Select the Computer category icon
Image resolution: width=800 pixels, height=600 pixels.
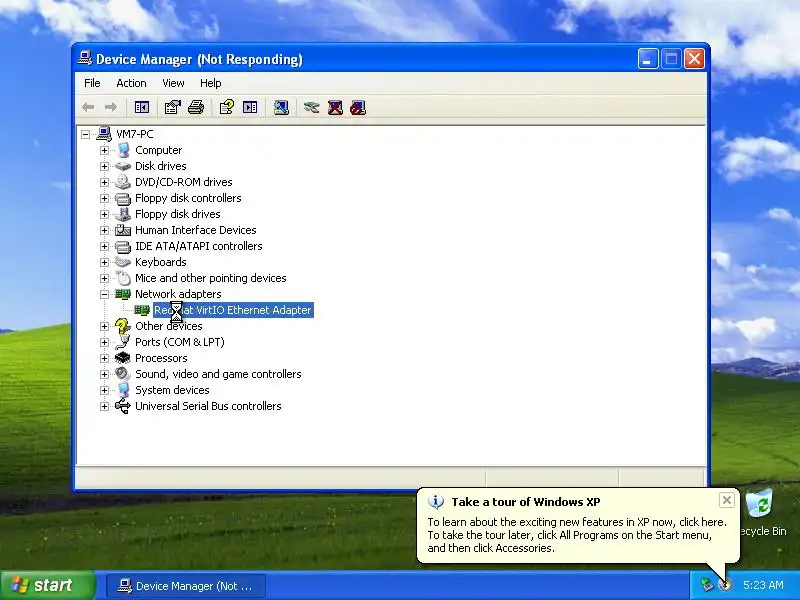[x=123, y=150]
